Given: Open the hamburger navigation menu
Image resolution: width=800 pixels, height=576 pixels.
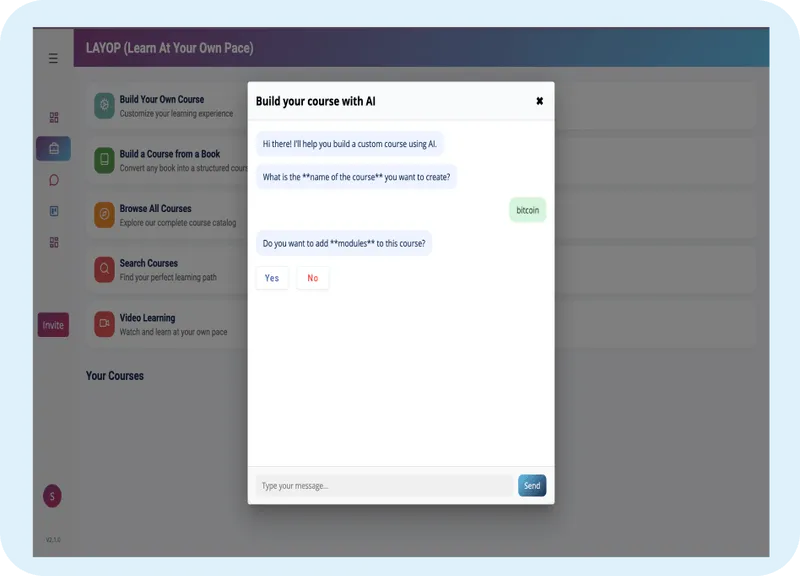Looking at the screenshot, I should click(53, 59).
